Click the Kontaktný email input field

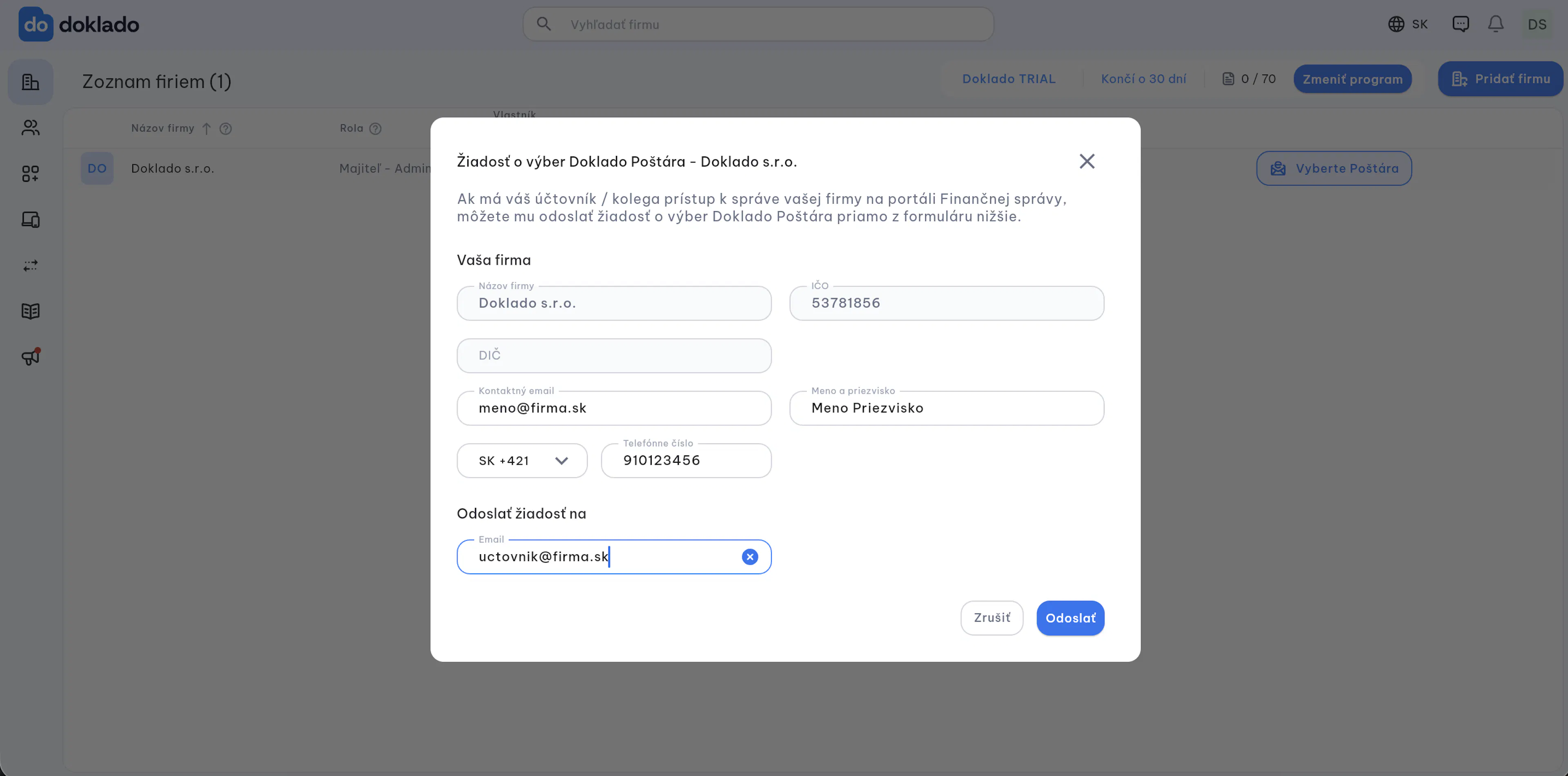pyautogui.click(x=614, y=408)
